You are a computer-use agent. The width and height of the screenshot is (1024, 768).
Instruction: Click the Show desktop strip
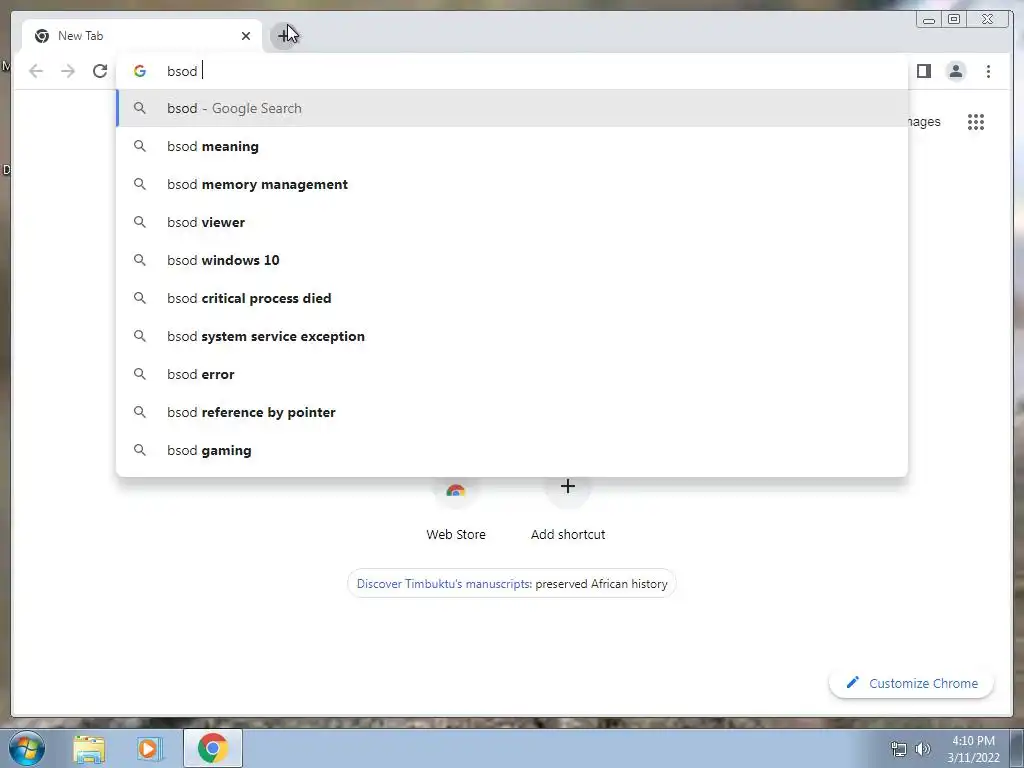(x=1017, y=748)
